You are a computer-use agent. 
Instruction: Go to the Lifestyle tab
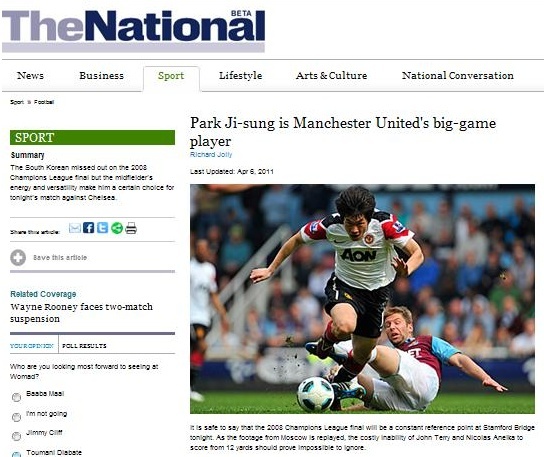tap(240, 76)
